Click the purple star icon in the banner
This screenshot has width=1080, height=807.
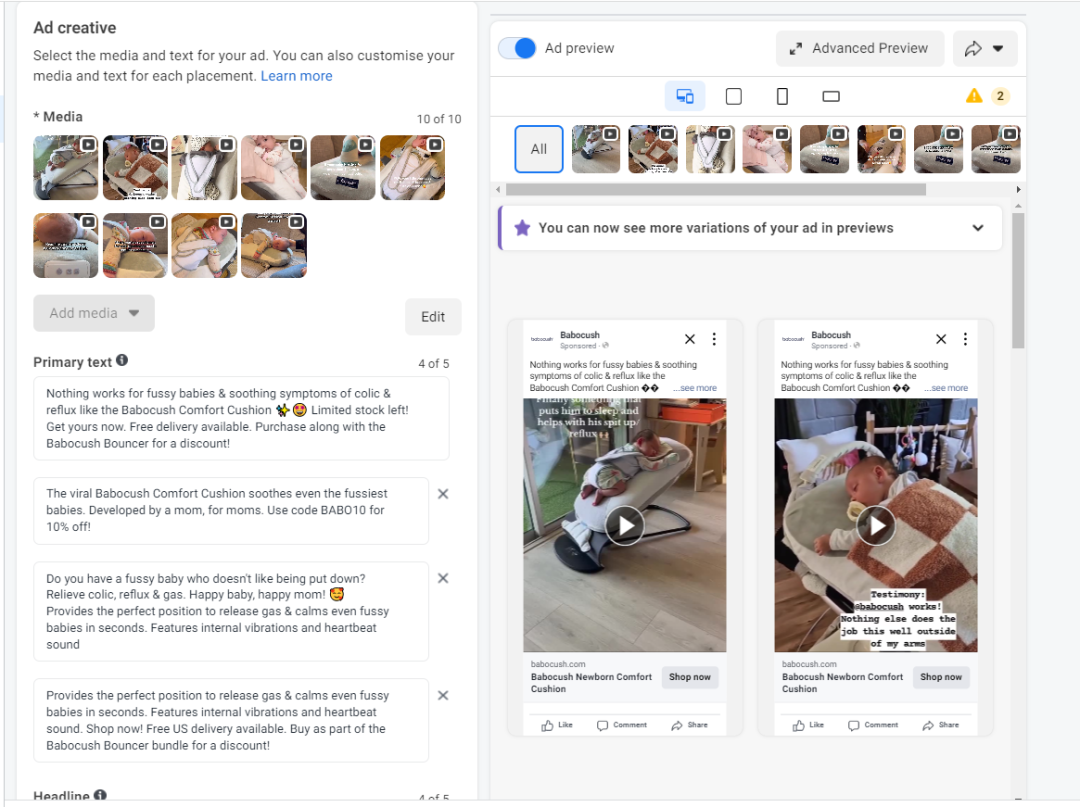pos(522,228)
